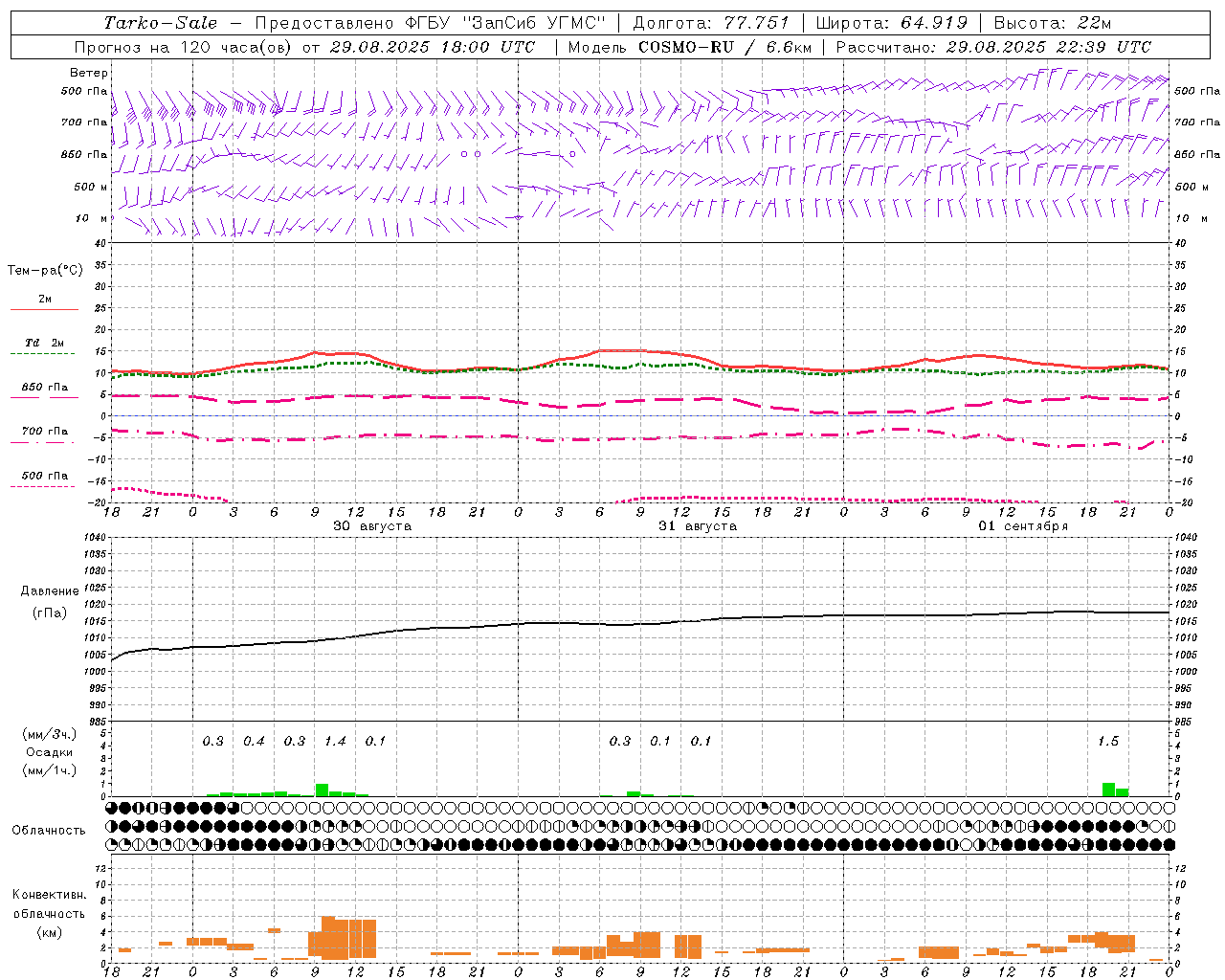Click the 30 августа date label
Viewport: 1225px width, 980px height.
(x=371, y=525)
